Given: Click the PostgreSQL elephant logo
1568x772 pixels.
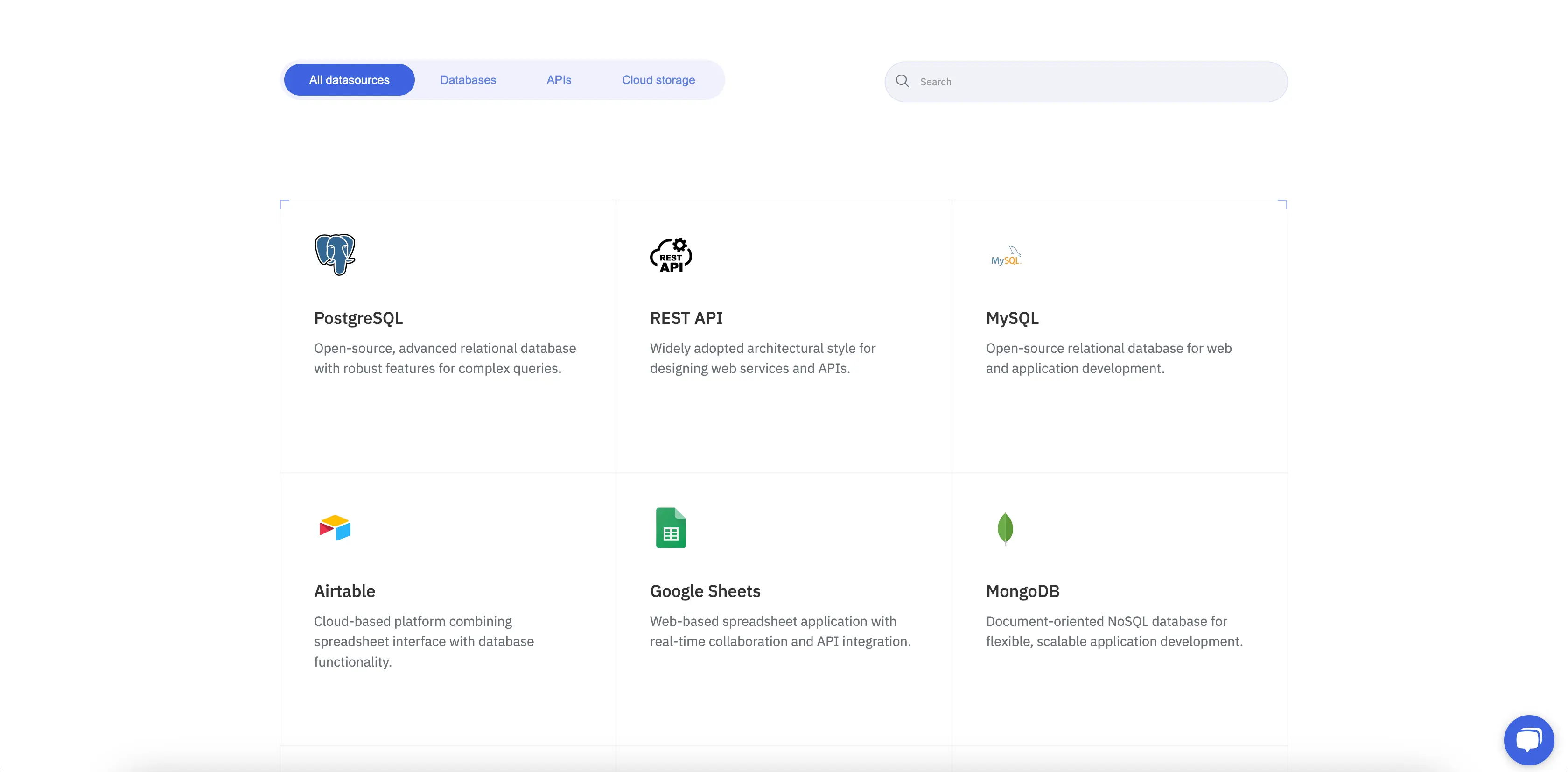Looking at the screenshot, I should [335, 254].
